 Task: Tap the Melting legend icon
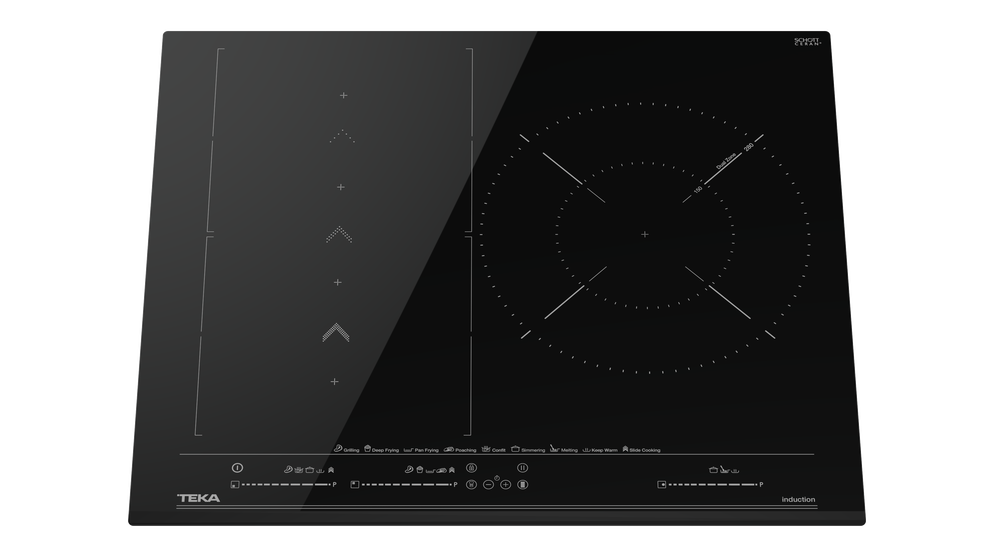tap(554, 450)
